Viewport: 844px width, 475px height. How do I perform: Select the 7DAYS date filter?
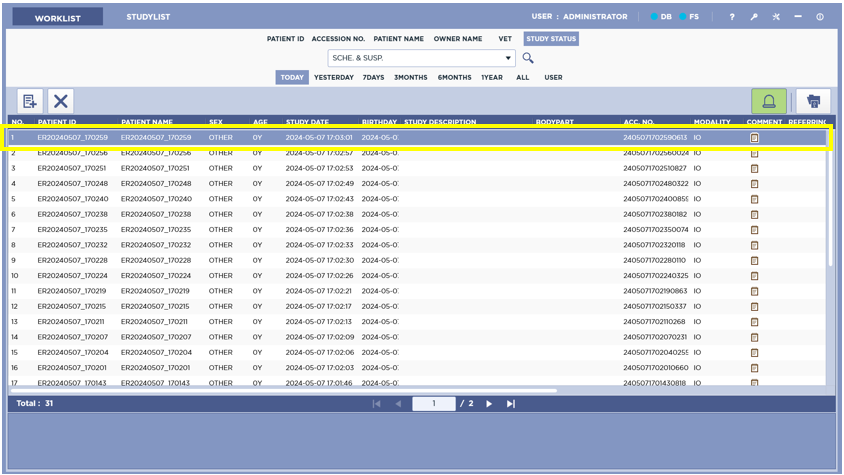tap(373, 77)
